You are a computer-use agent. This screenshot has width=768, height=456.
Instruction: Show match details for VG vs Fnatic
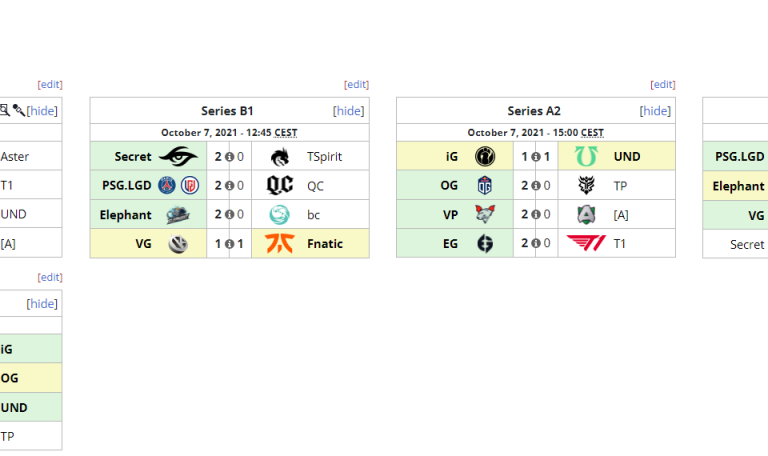(x=229, y=244)
